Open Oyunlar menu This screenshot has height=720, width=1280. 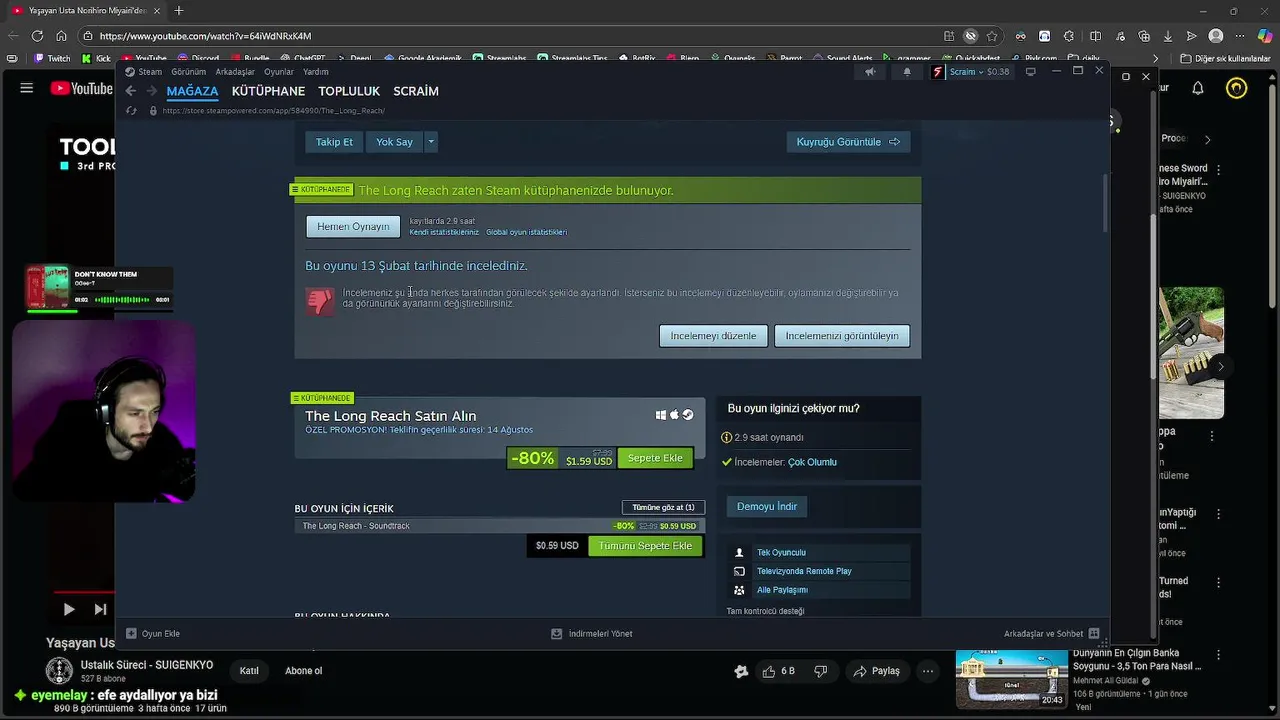coord(279,72)
